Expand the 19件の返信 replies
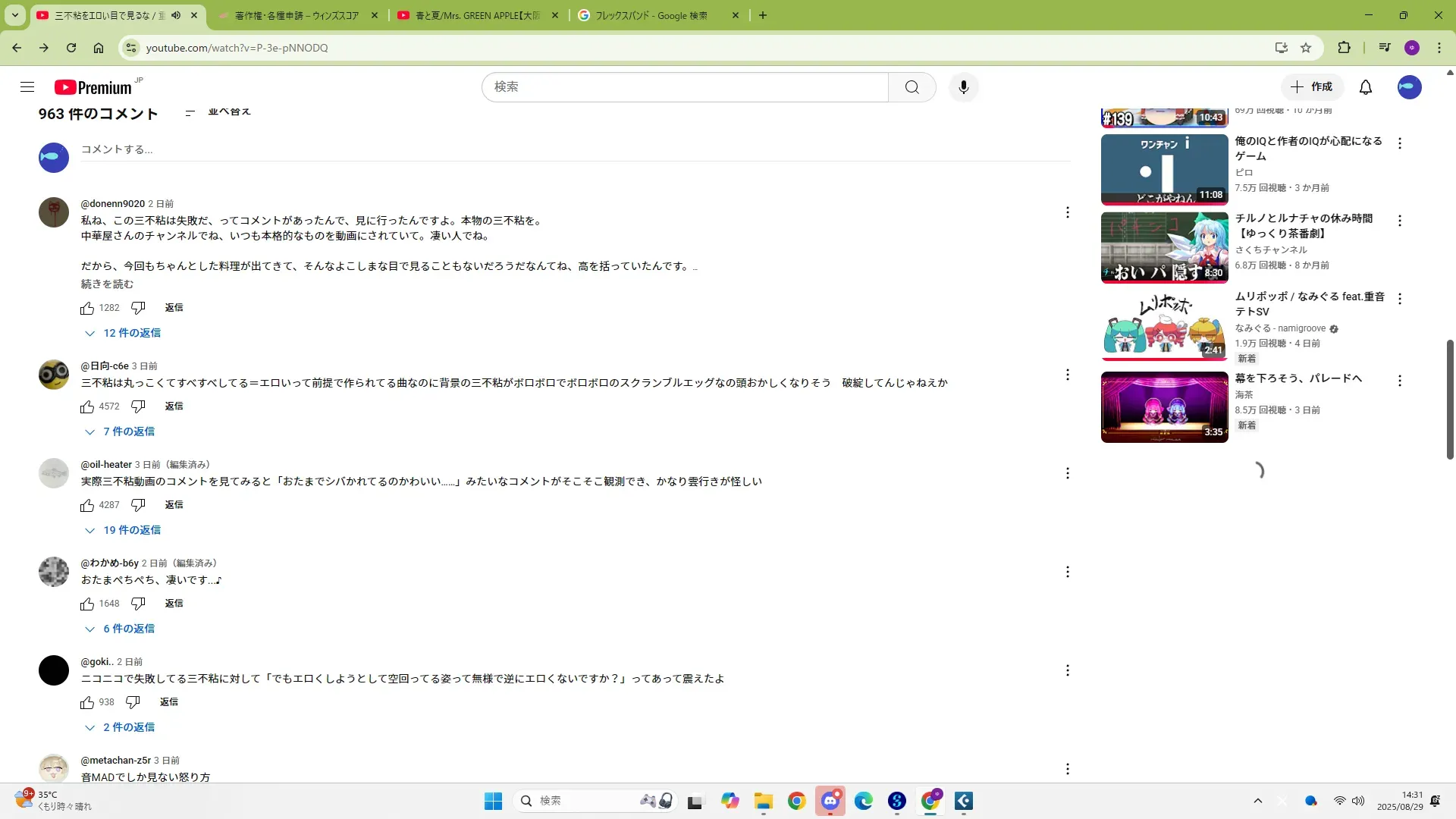Image resolution: width=1456 pixels, height=819 pixels. [x=131, y=530]
